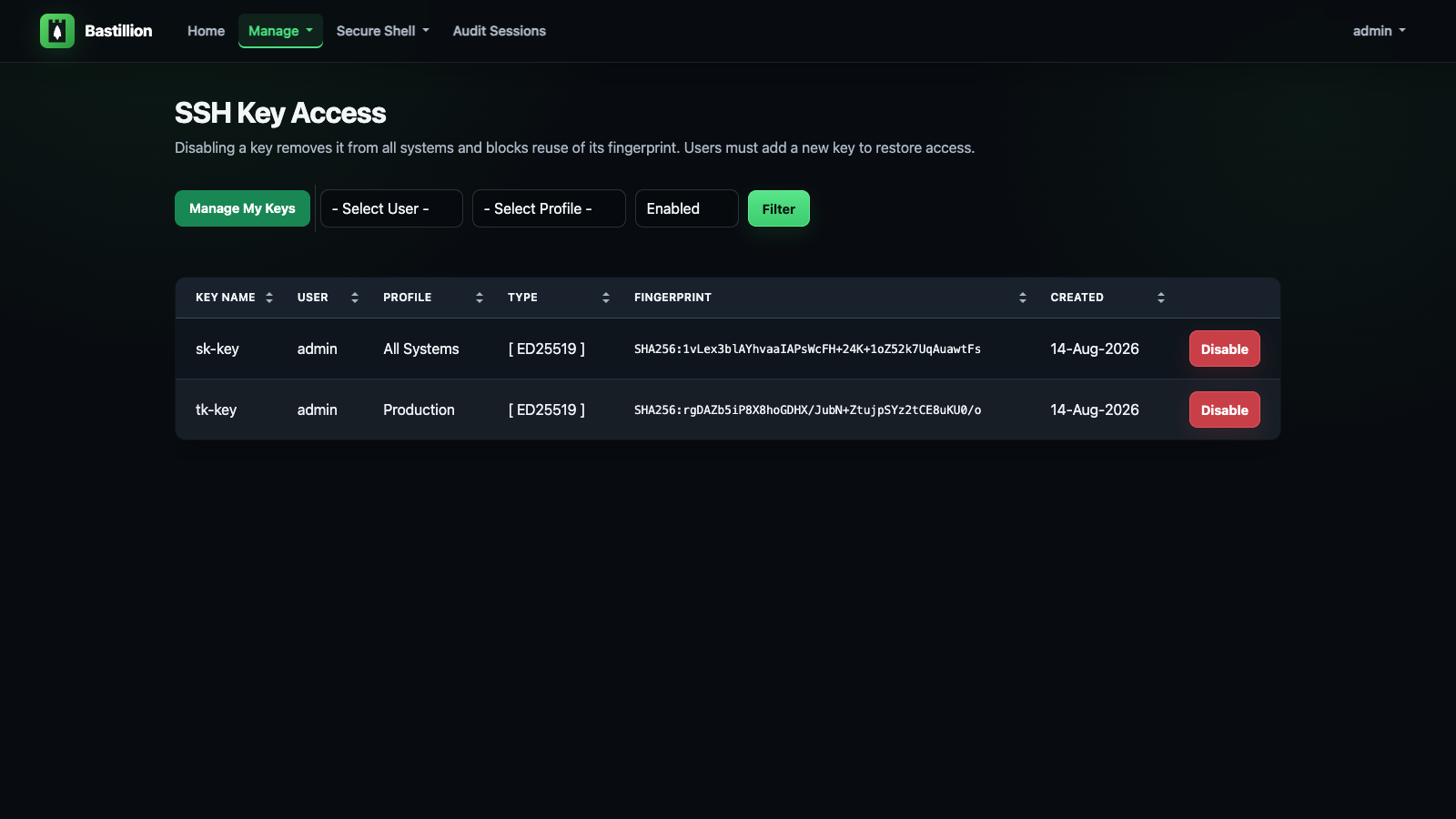Sort table by Key Name column arrows
Screen dimensions: 1456x819
pos(269,298)
